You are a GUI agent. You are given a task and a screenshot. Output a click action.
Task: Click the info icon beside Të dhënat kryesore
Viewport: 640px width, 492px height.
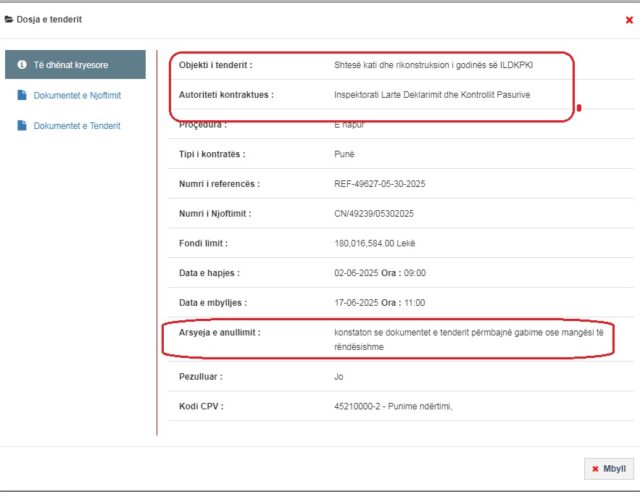pos(22,65)
